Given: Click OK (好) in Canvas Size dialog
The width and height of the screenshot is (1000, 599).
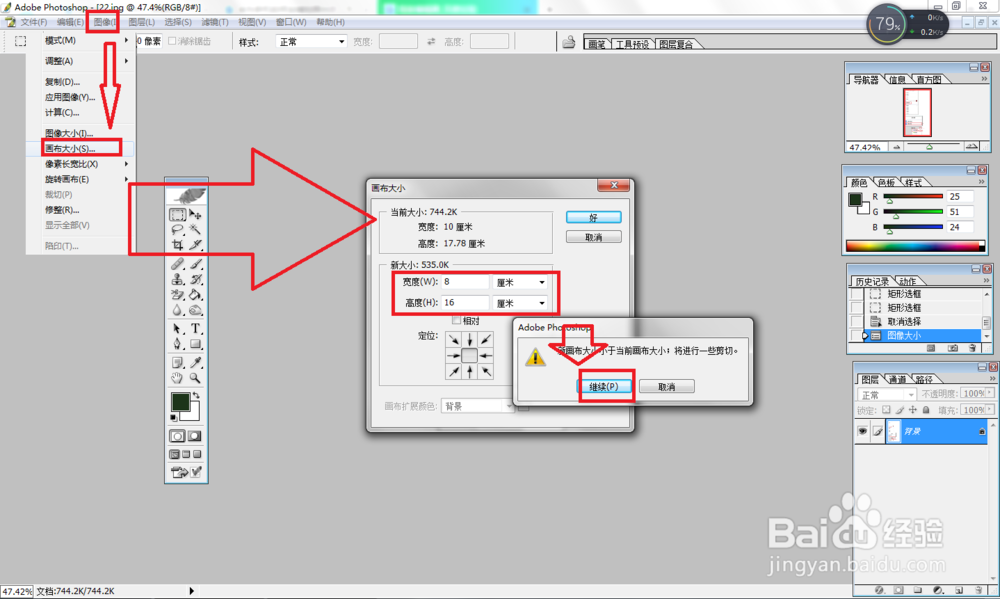Looking at the screenshot, I should click(593, 218).
